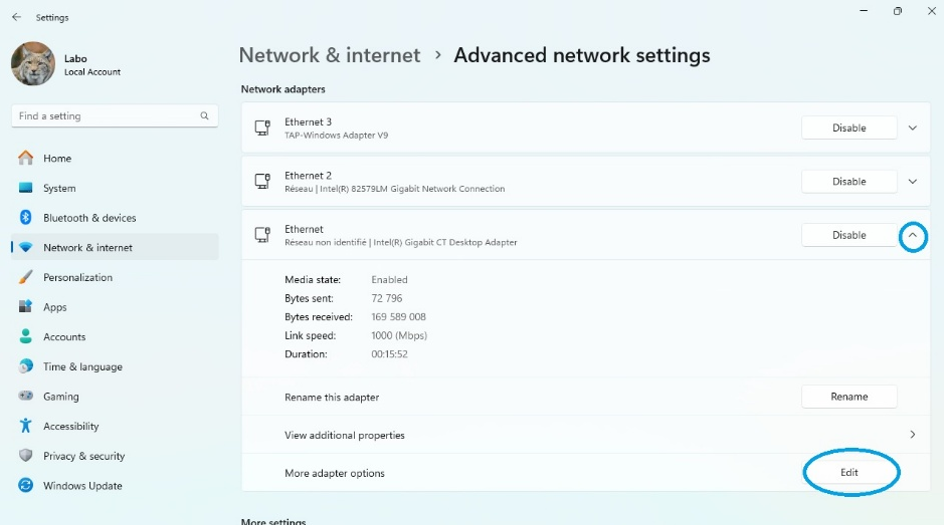Open Time & language settings
944x525 pixels.
click(x=82, y=367)
